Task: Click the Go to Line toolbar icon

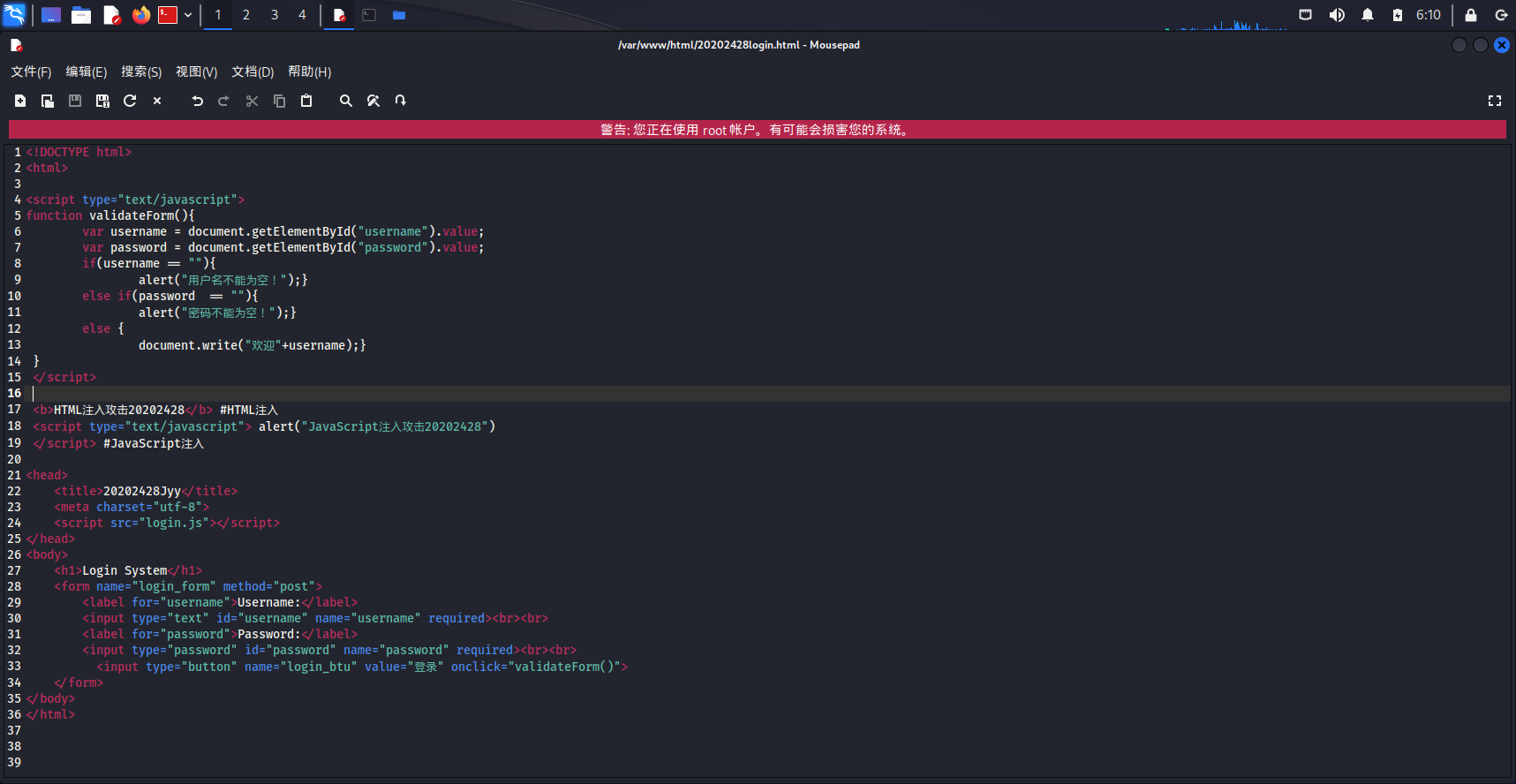Action: (x=401, y=101)
